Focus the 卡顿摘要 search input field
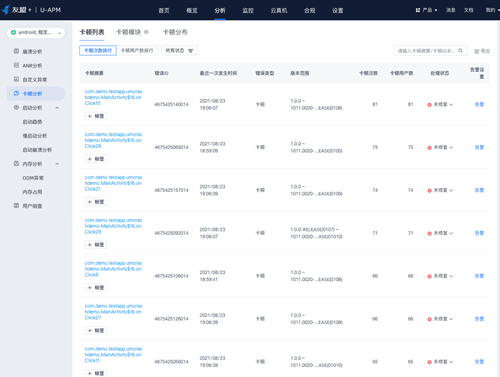 coord(430,50)
